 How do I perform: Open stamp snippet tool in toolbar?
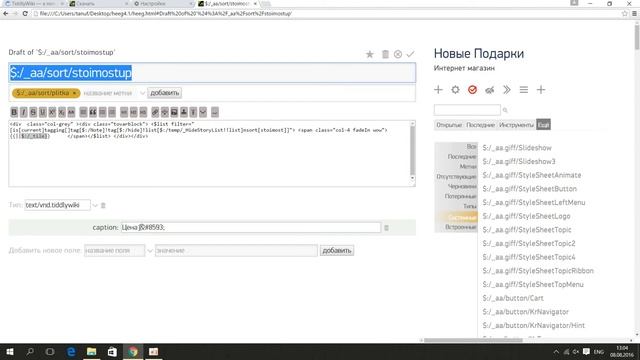point(184,112)
